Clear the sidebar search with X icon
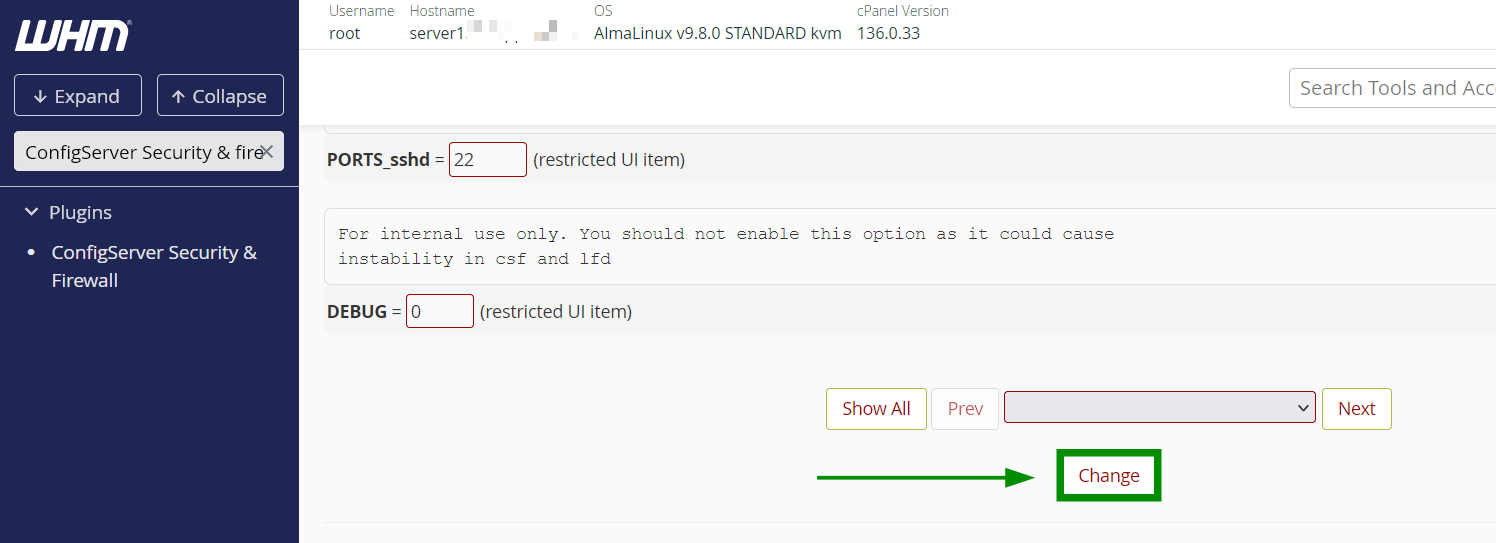Screen dimensions: 1496x543 (x=267, y=152)
